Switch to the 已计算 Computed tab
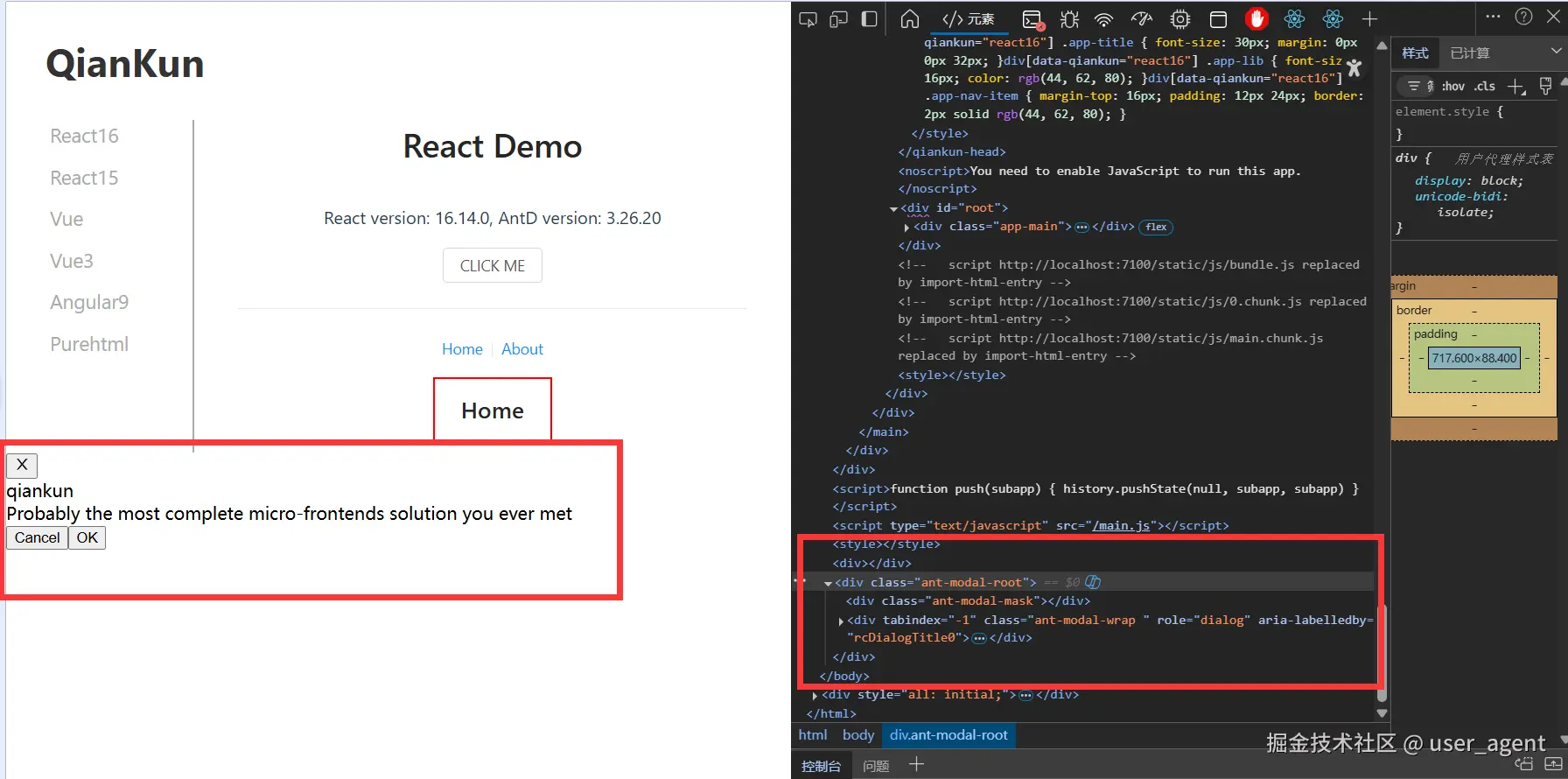 click(1470, 53)
